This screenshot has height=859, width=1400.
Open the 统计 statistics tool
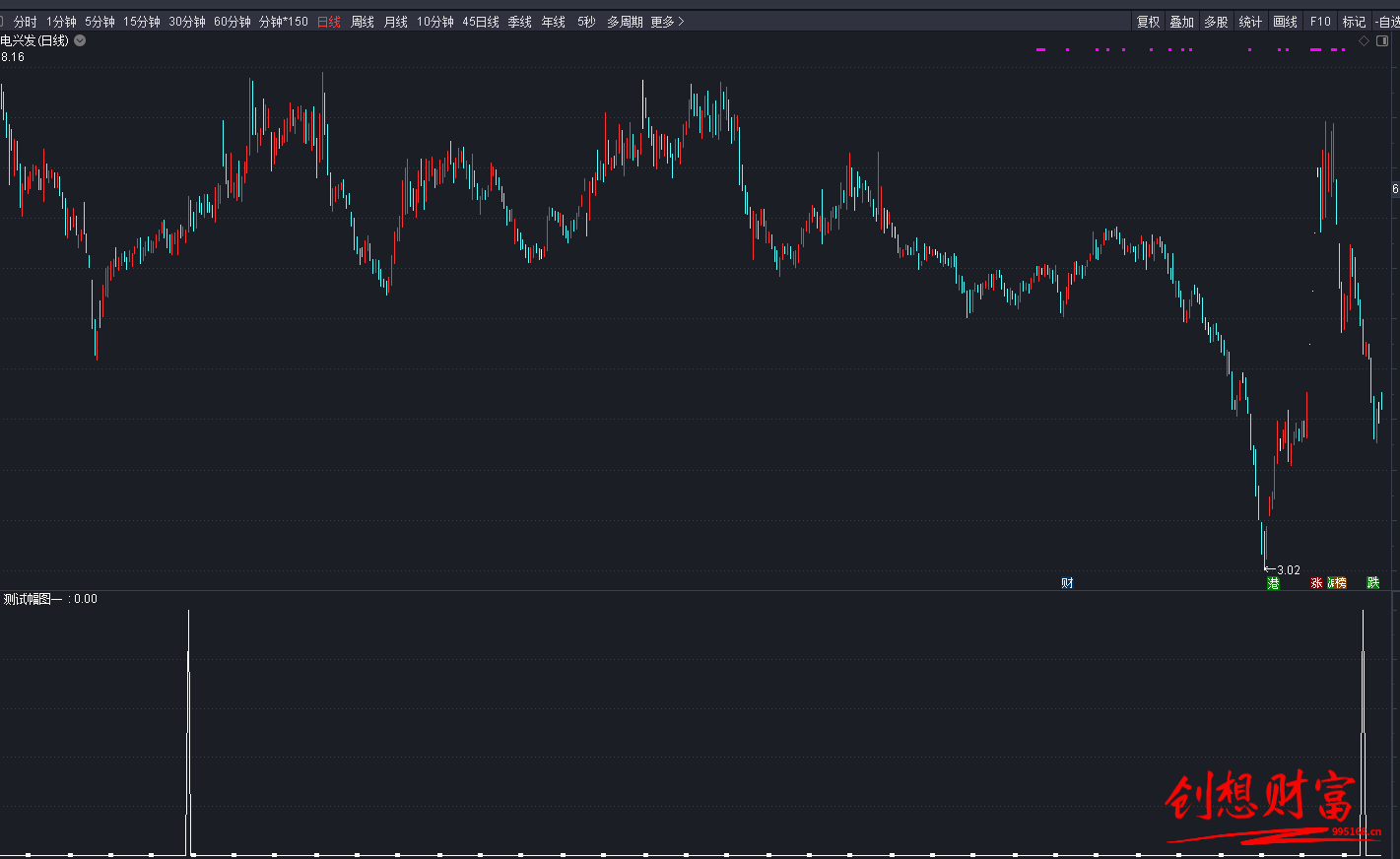coord(1251,22)
